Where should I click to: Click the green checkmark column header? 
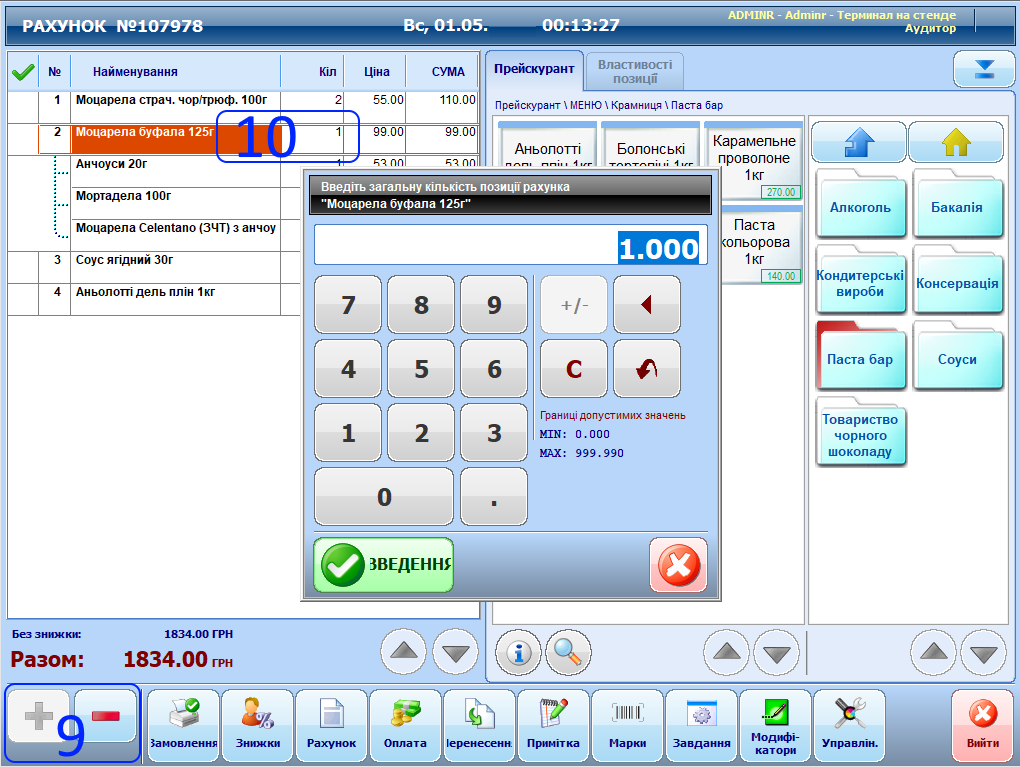[22, 72]
